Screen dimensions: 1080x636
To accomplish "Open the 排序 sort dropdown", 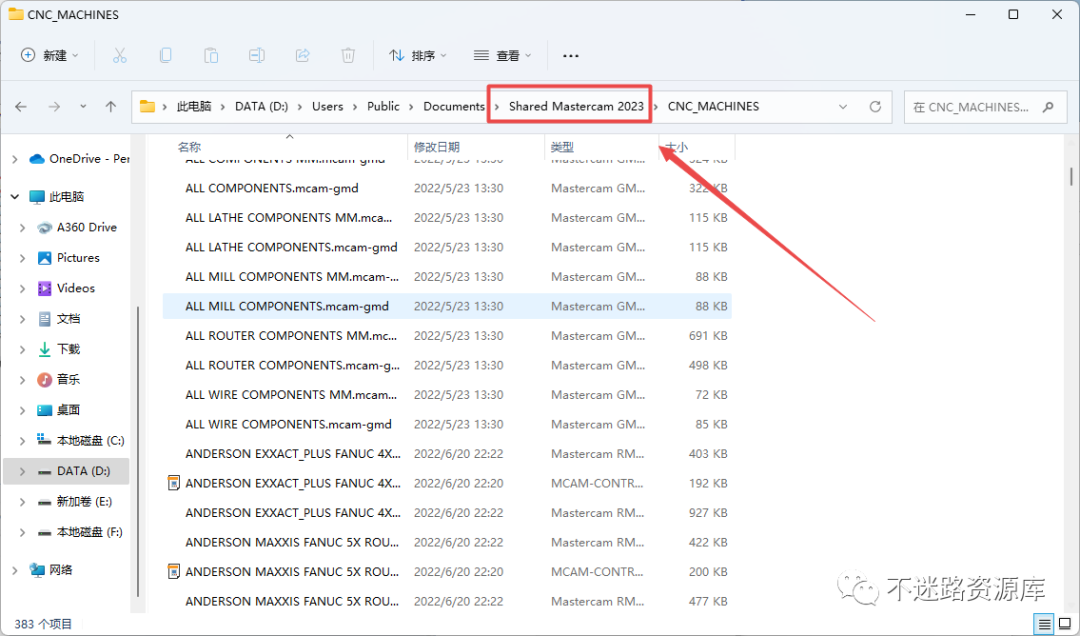I will tap(417, 56).
